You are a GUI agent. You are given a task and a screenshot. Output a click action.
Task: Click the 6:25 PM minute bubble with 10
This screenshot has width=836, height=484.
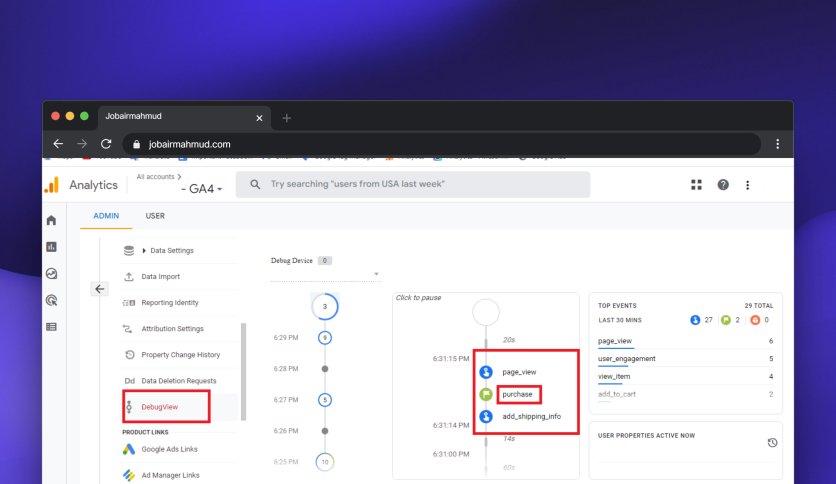[325, 462]
